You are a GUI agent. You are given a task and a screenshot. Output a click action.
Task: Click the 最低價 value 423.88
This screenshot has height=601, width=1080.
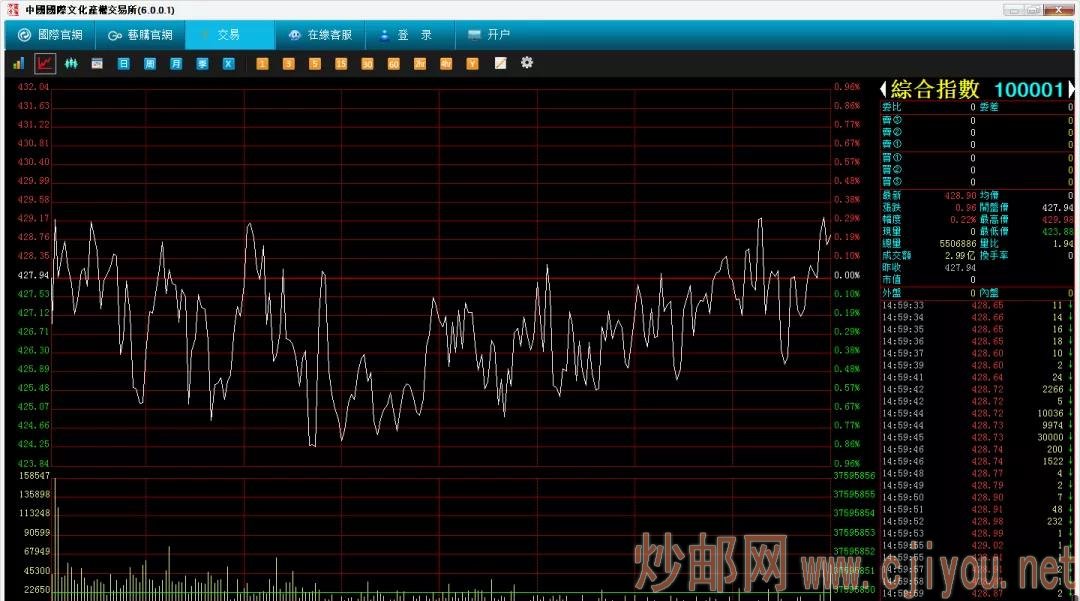[1057, 232]
